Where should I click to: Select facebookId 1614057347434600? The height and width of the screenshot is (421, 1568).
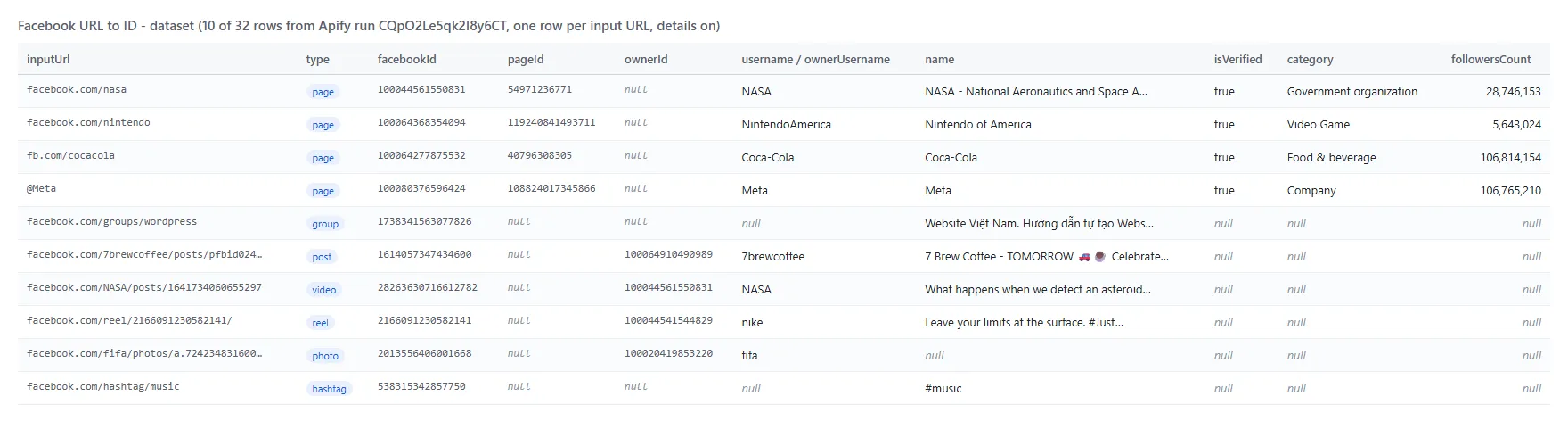pos(424,255)
